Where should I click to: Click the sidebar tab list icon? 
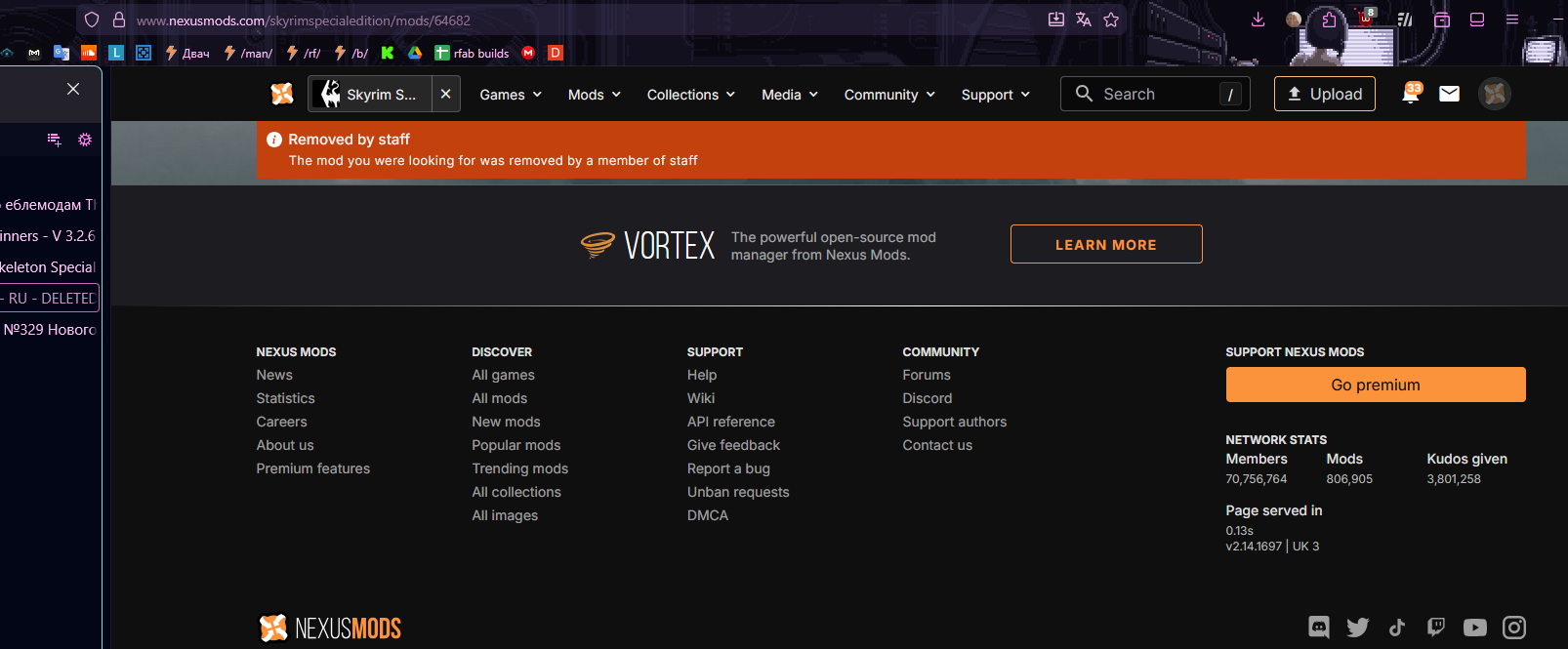coord(54,140)
